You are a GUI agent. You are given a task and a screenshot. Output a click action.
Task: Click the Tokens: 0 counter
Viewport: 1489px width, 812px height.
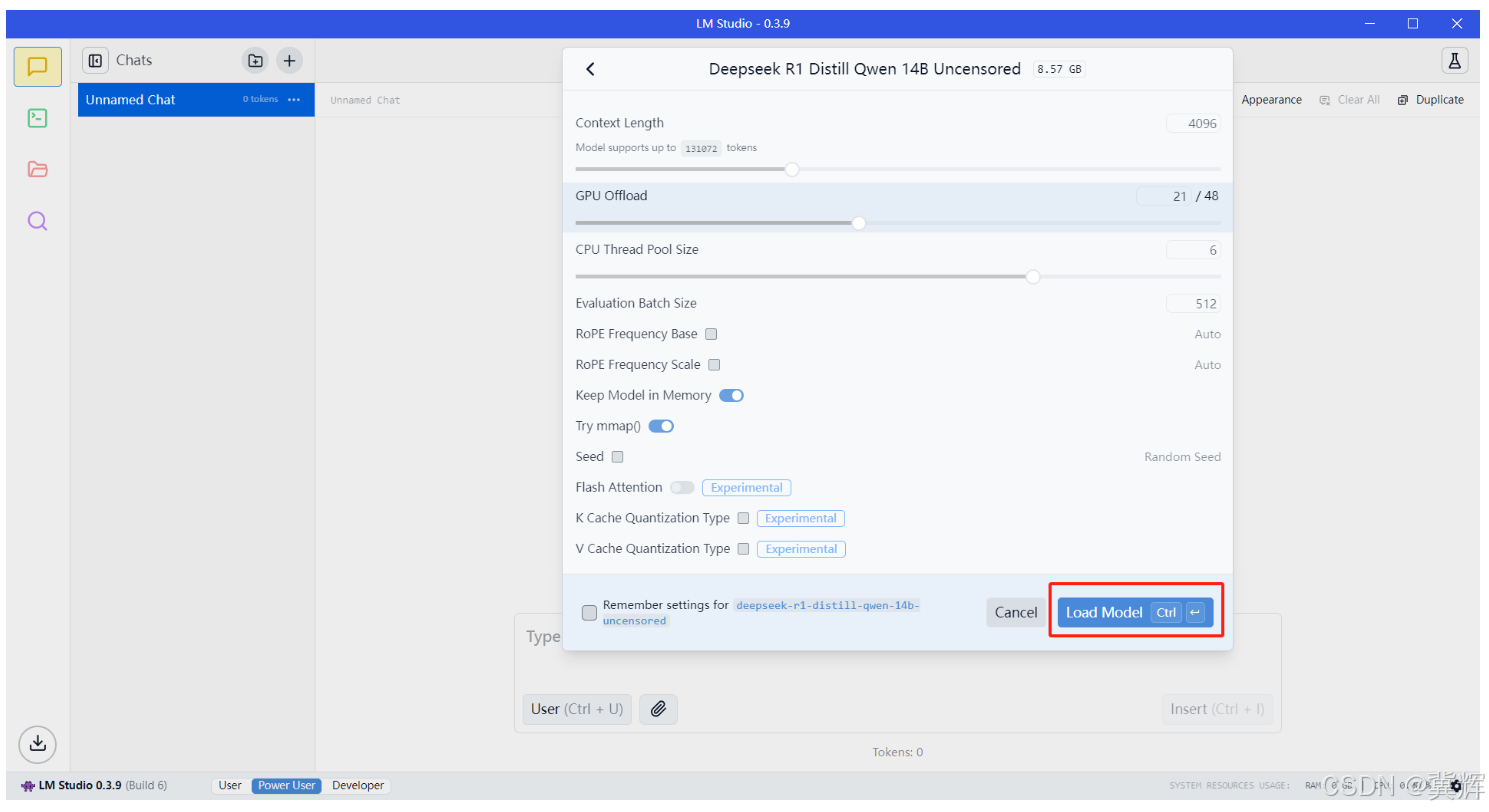tap(897, 752)
